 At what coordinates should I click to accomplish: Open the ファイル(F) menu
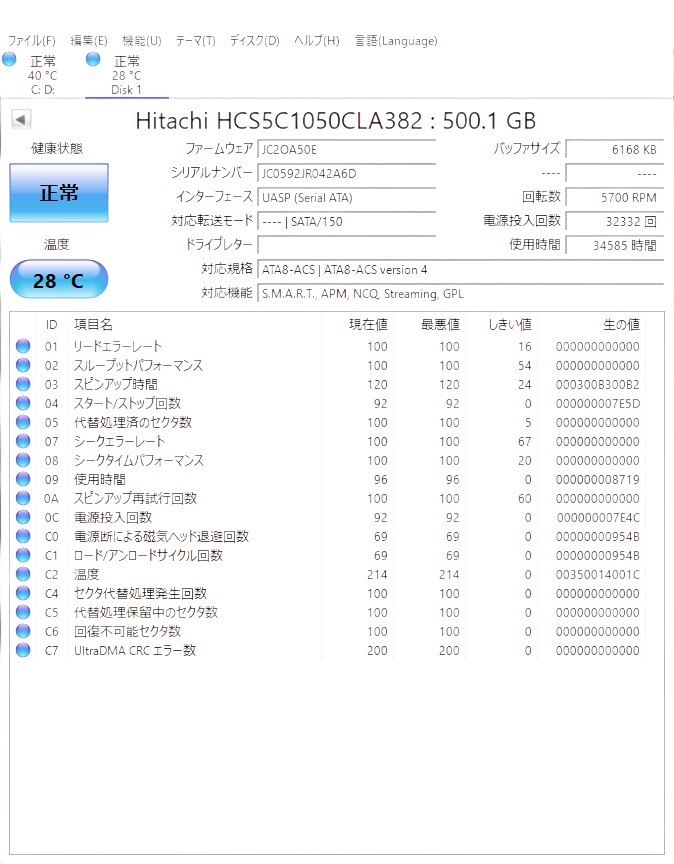coord(31,41)
